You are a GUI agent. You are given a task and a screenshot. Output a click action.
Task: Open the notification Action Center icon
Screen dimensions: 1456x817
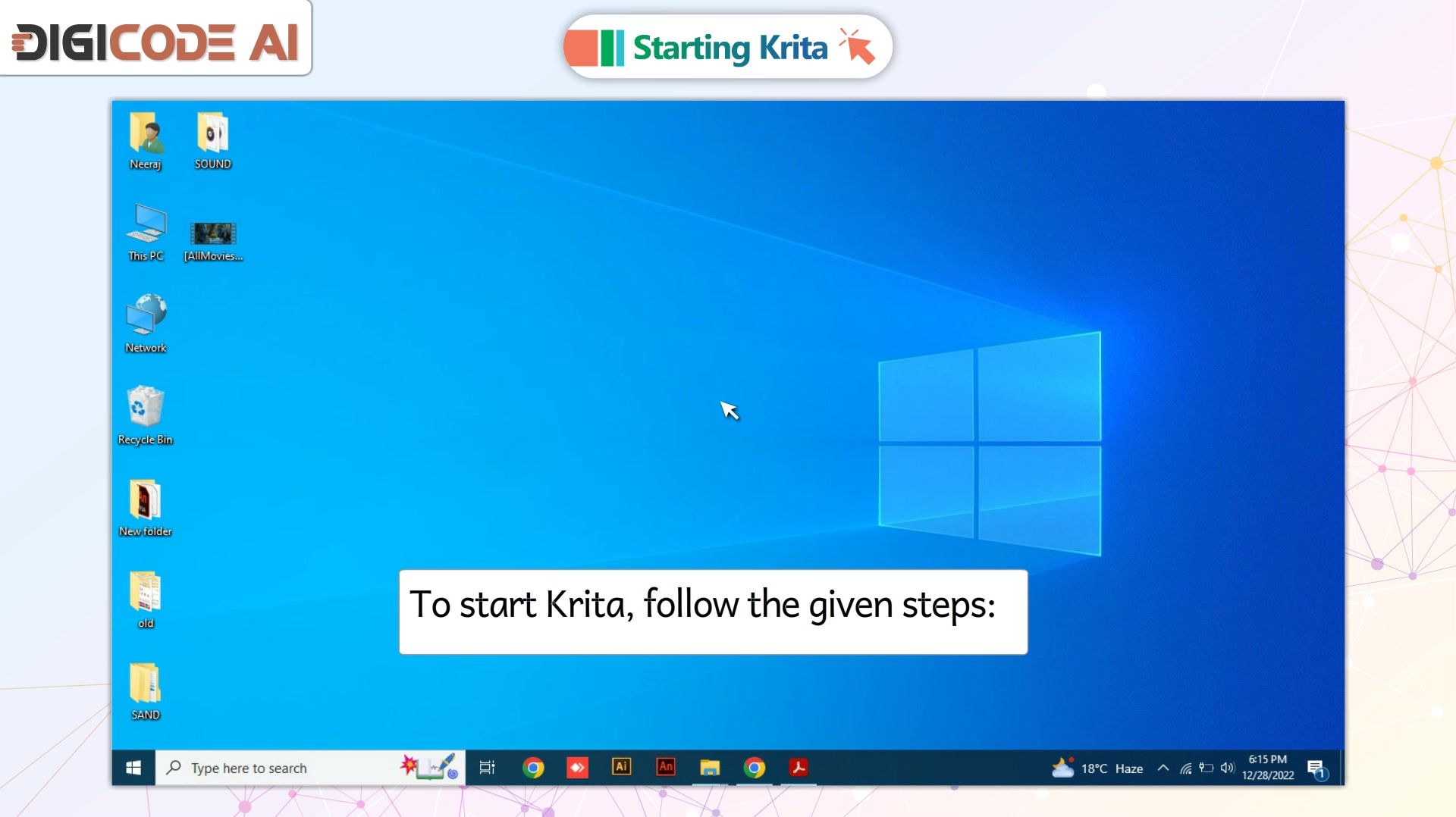coord(1317,769)
